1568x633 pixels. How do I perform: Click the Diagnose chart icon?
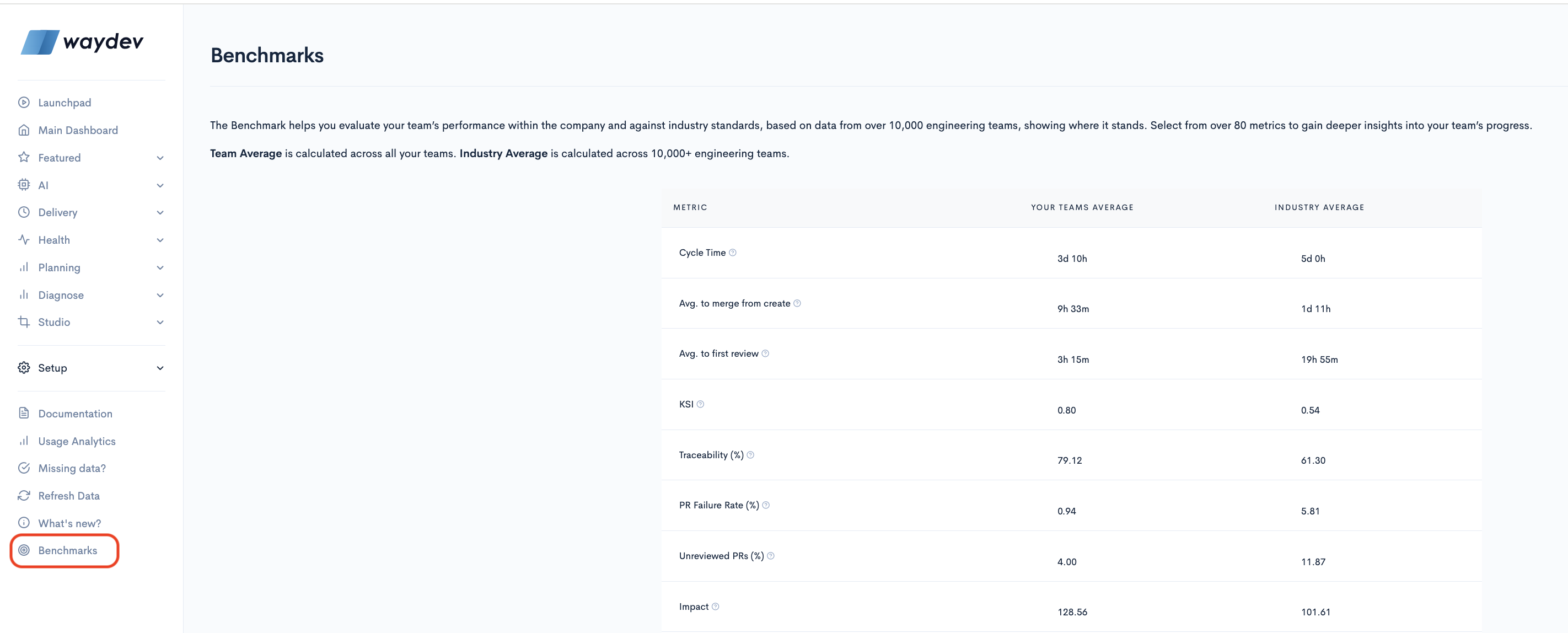tap(24, 294)
